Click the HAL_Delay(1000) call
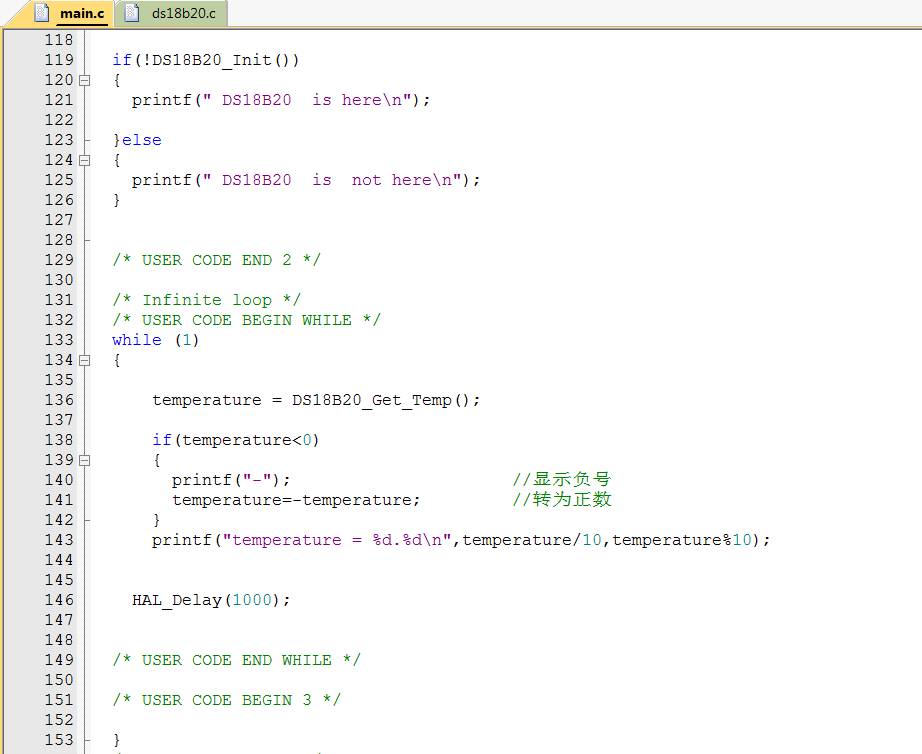The width and height of the screenshot is (922, 754). pos(211,600)
